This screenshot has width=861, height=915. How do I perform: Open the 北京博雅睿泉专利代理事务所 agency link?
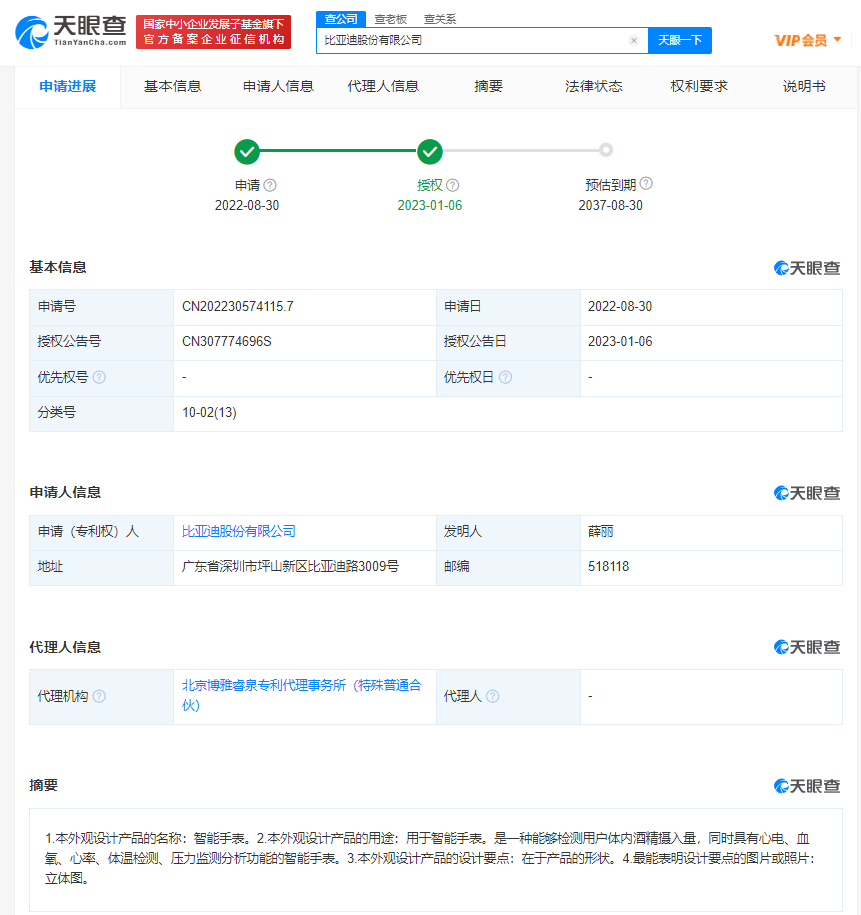(302, 695)
